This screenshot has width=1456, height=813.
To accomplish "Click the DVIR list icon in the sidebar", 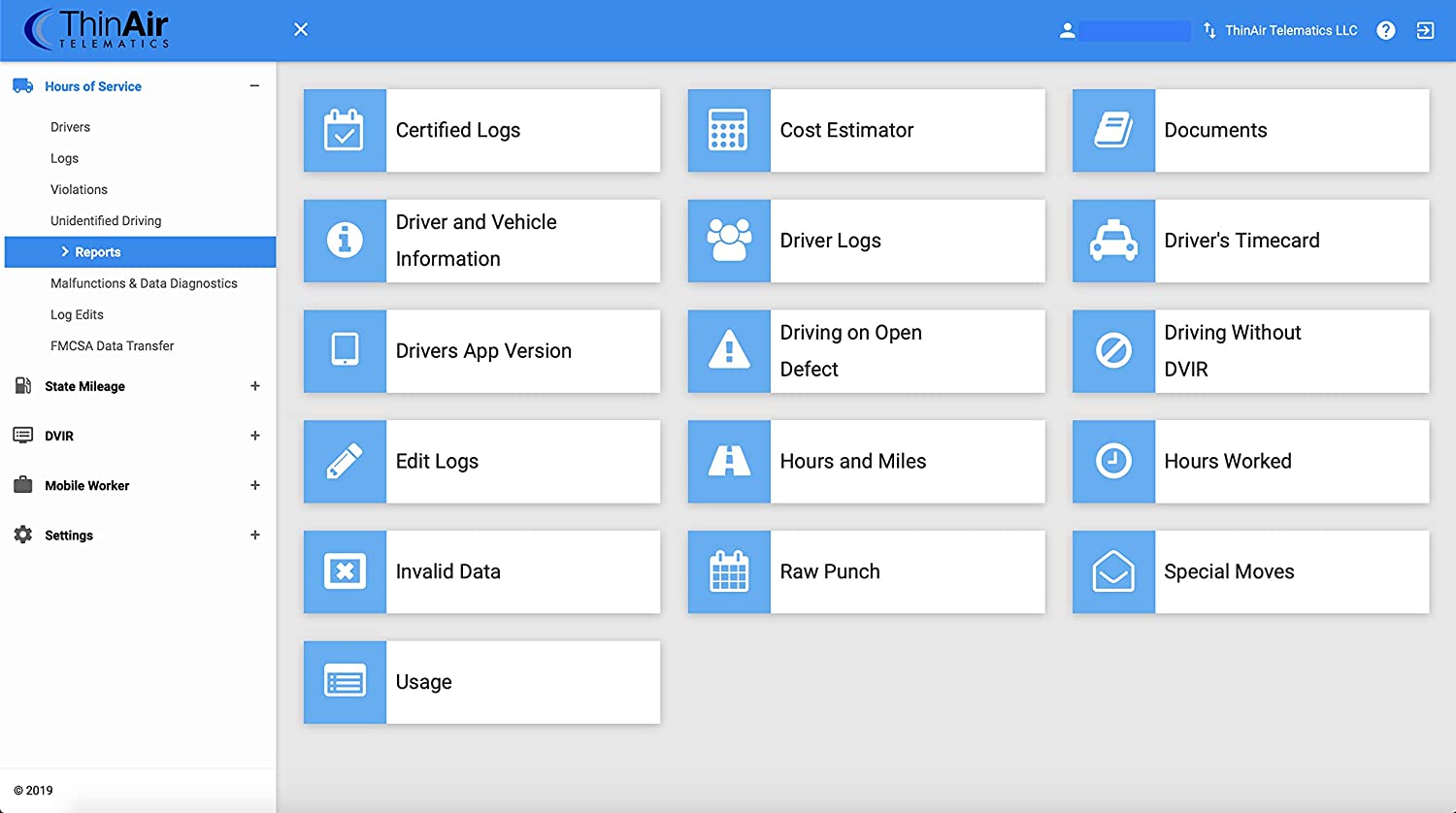I will (x=23, y=436).
